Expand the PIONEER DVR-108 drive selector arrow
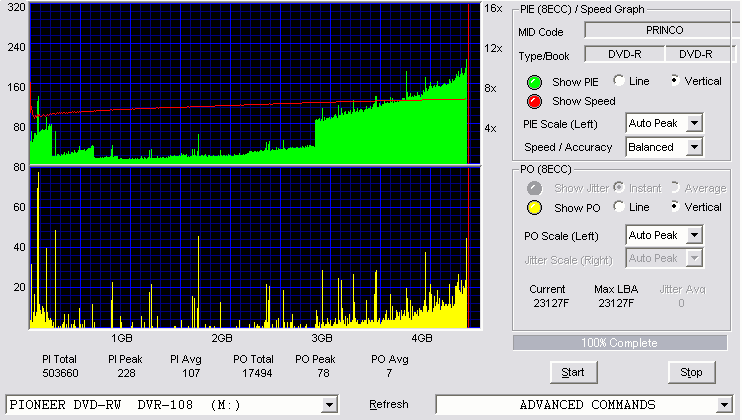The width and height of the screenshot is (742, 420). (x=329, y=405)
